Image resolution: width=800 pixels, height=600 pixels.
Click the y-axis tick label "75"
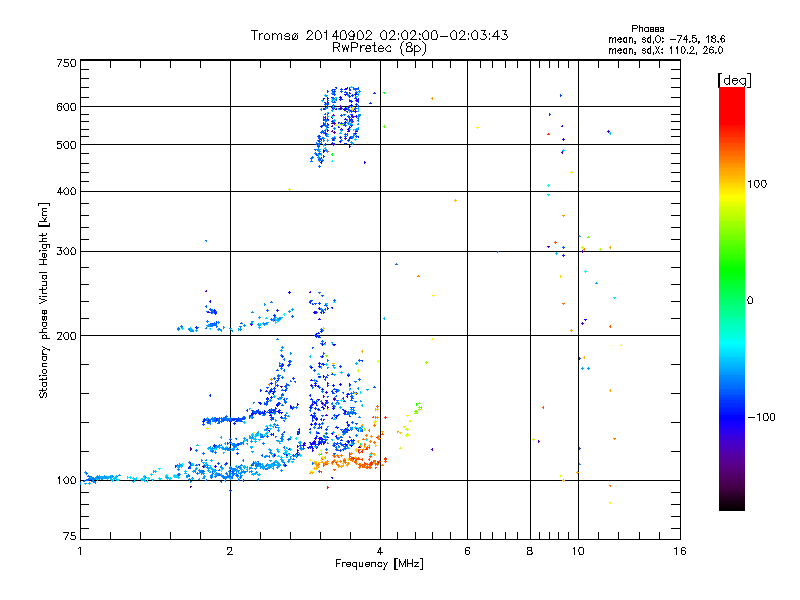coord(70,536)
